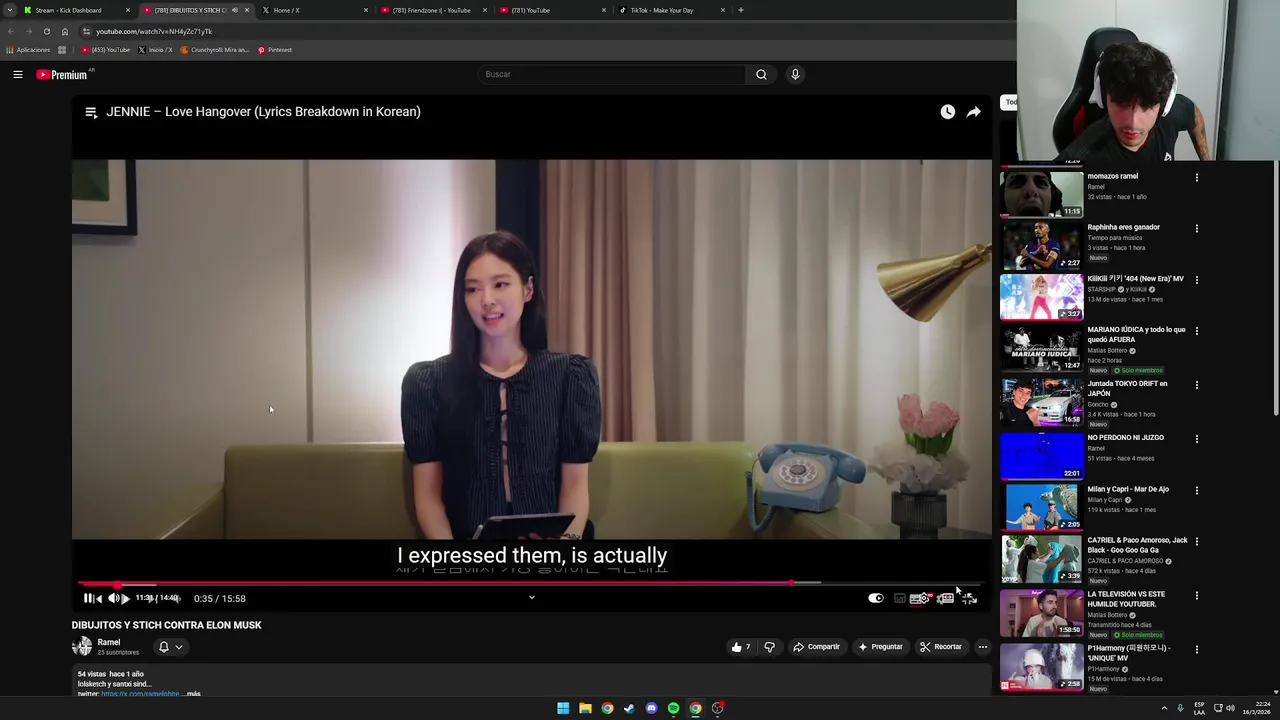
Task: Open options menu for KiiiKiii 404 MV
Action: pos(1196,280)
